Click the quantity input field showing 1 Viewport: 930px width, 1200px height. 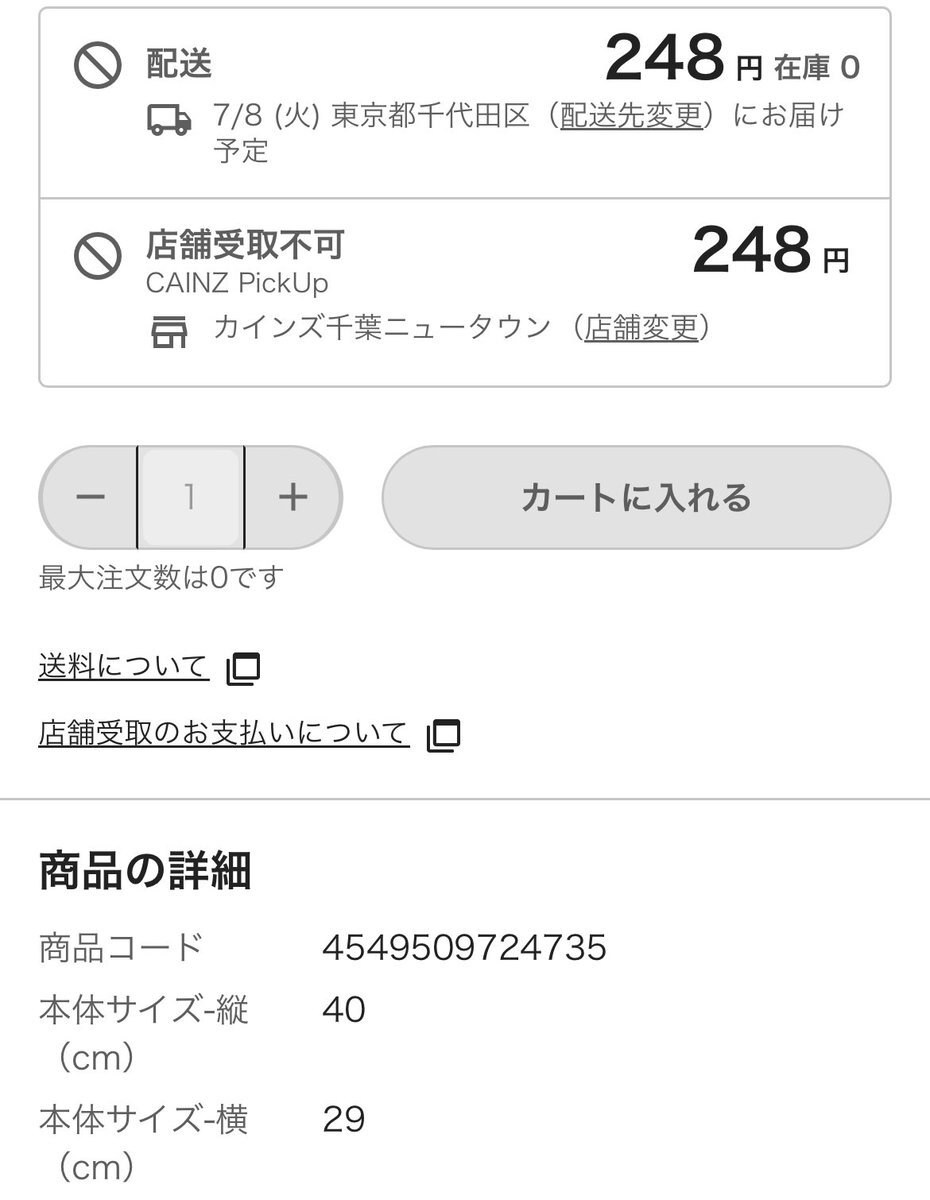coord(190,497)
